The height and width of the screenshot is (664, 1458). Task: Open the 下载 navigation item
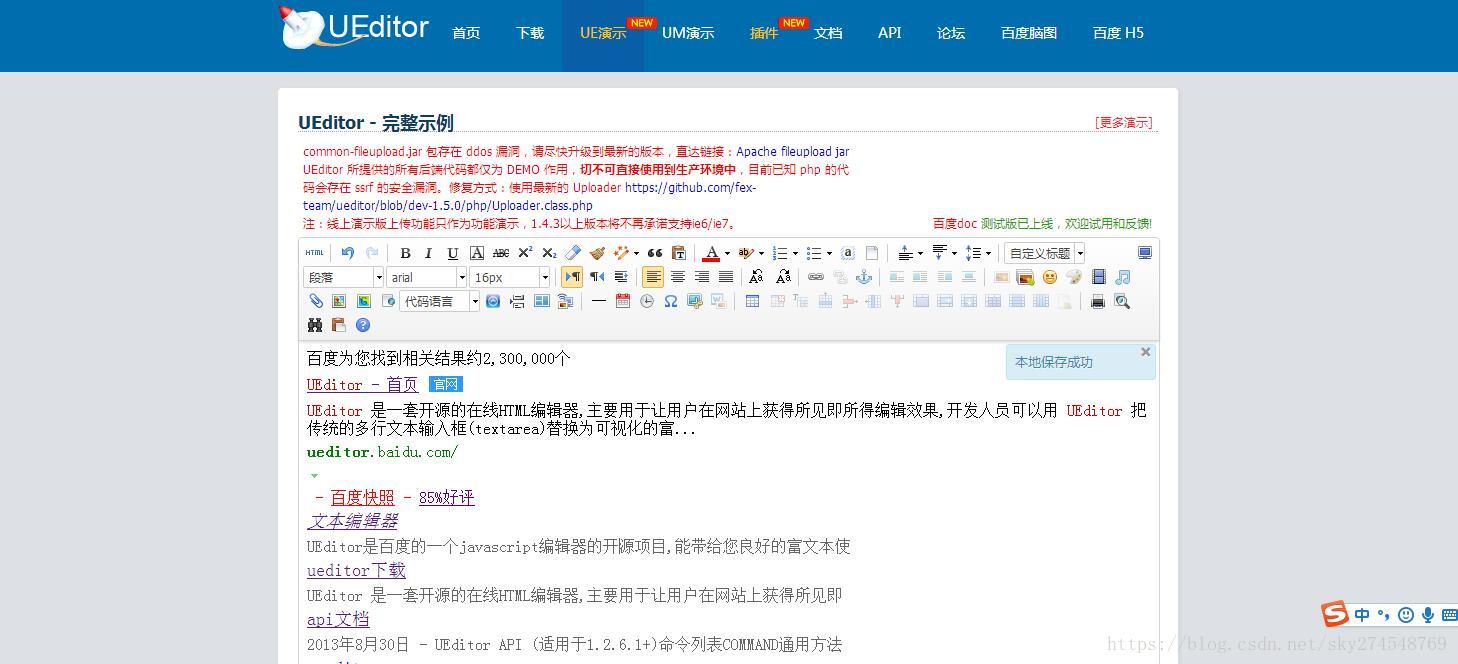point(530,33)
